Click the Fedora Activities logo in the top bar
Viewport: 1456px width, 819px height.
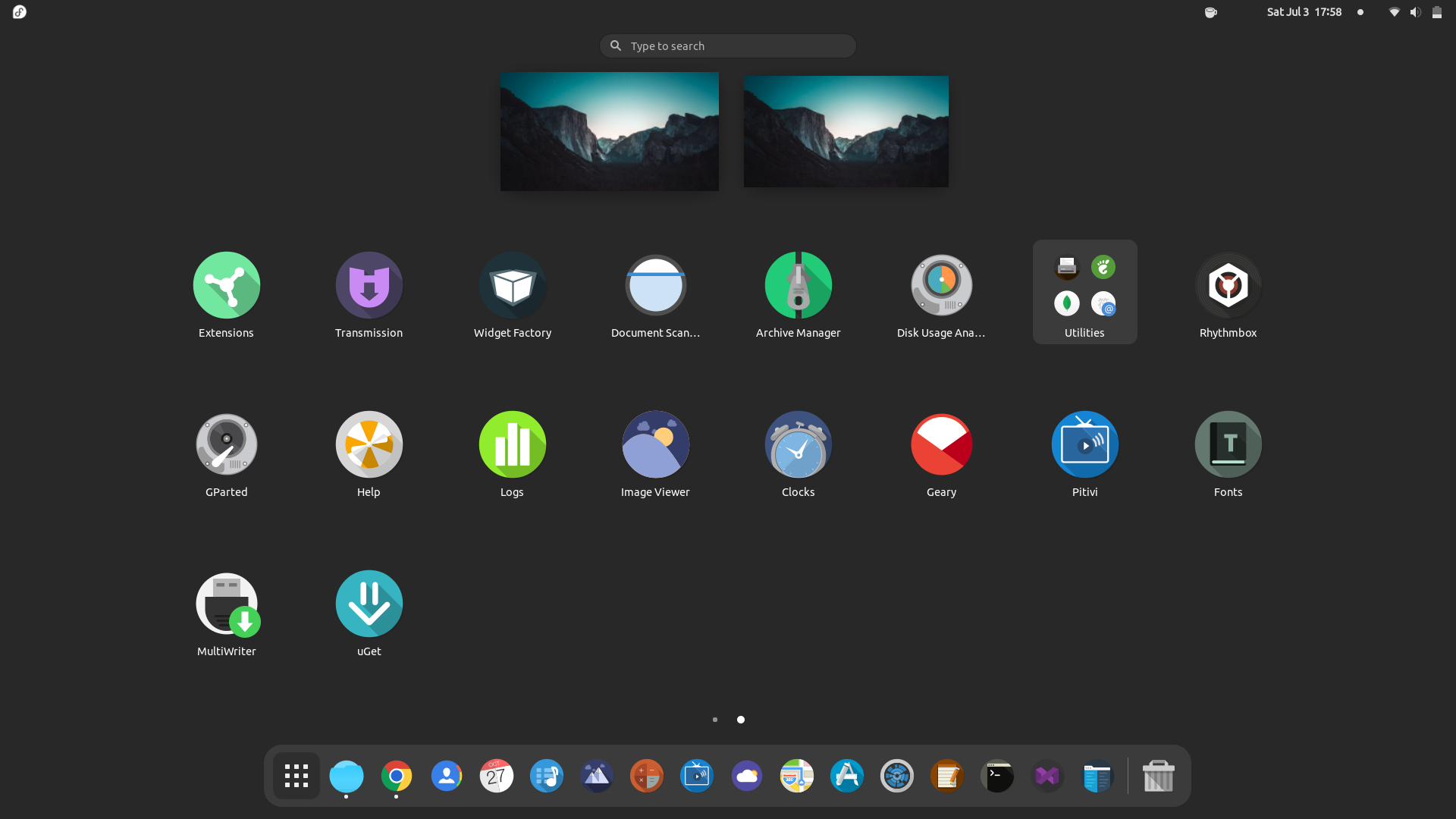(20, 11)
